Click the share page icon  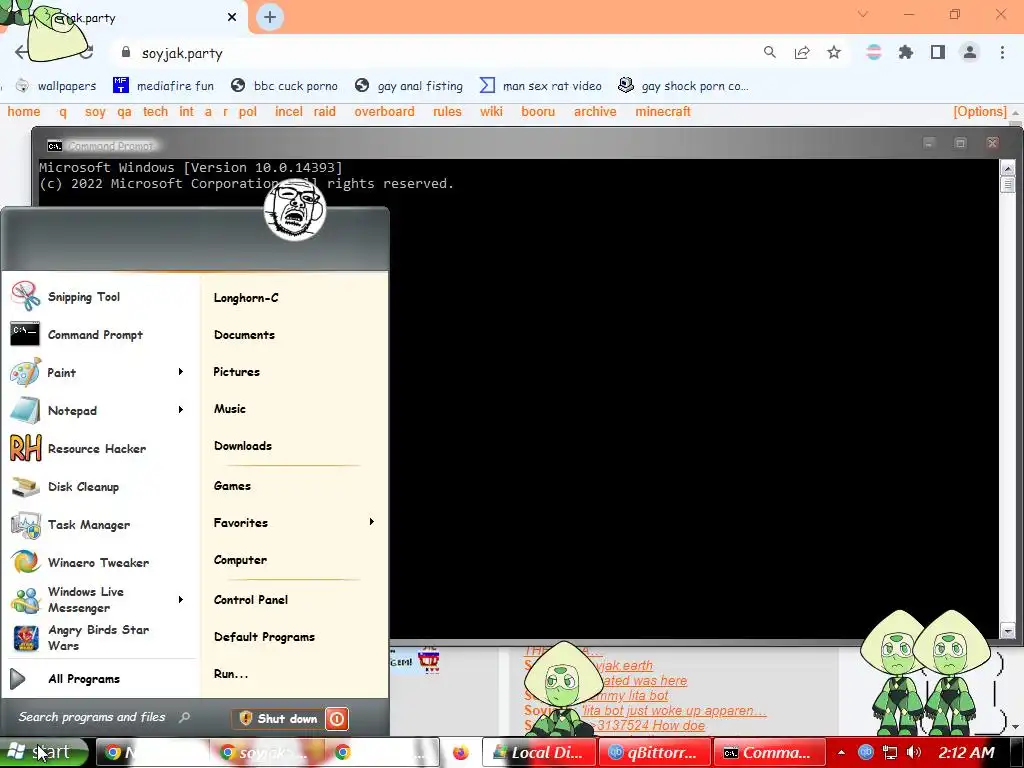point(802,52)
